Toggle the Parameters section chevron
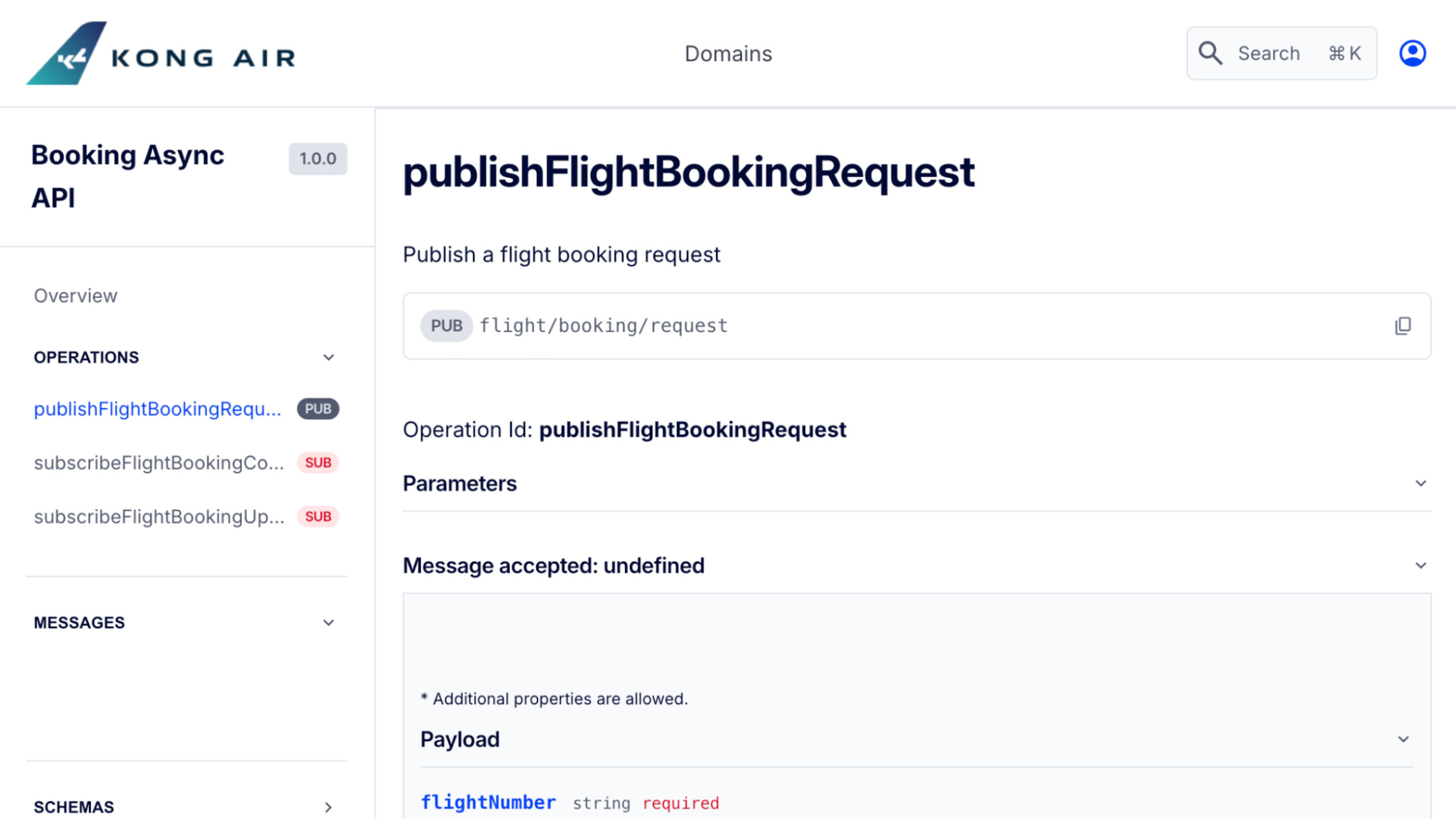The image size is (1456, 819). pos(1420,483)
